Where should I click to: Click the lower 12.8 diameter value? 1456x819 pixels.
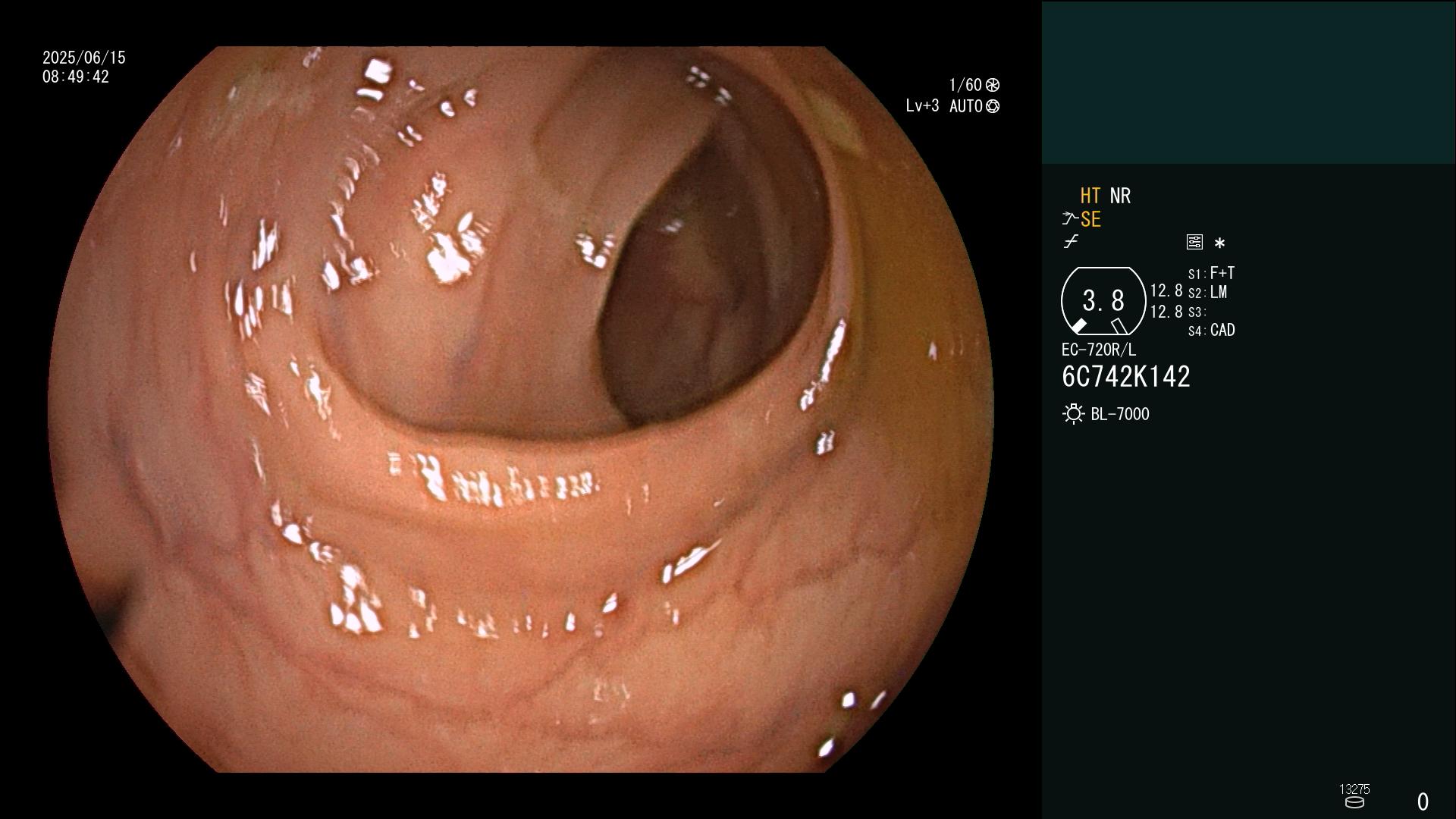1166,312
